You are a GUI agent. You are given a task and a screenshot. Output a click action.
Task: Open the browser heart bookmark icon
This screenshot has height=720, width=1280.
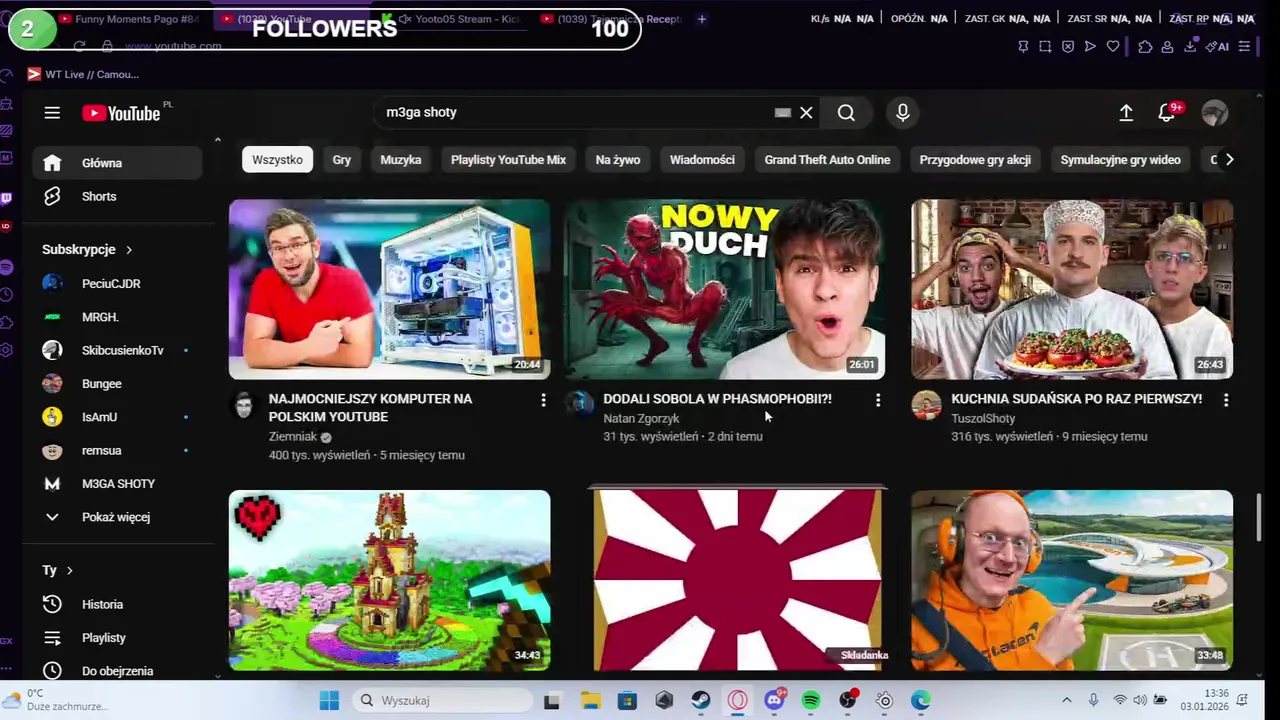pyautogui.click(x=1113, y=46)
